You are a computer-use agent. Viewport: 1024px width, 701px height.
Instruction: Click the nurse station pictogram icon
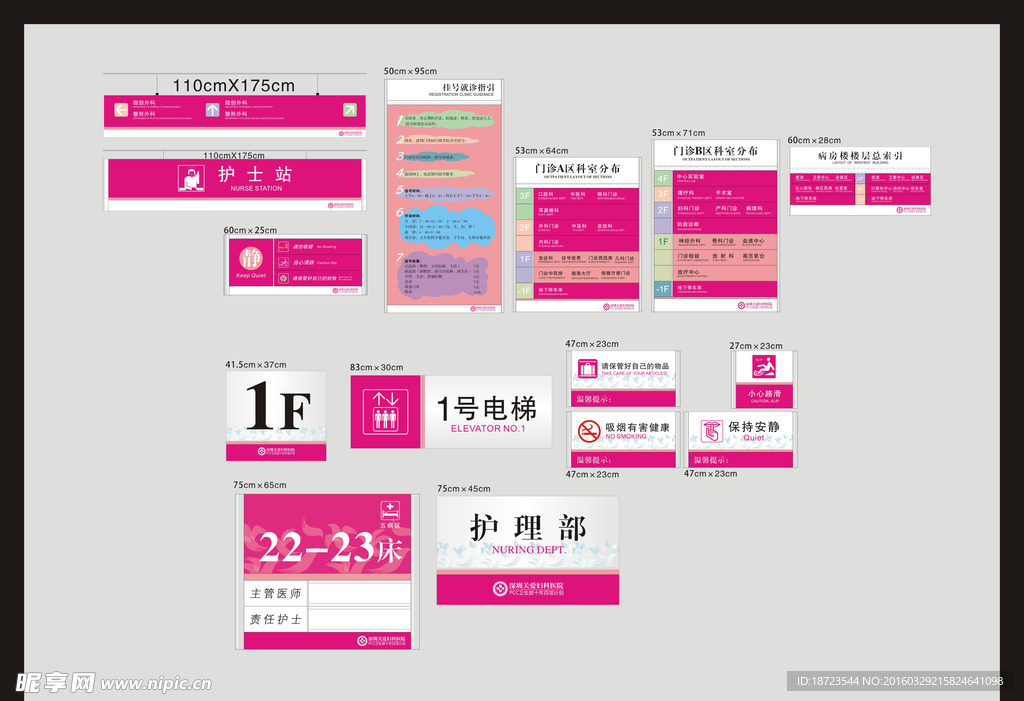coord(190,178)
